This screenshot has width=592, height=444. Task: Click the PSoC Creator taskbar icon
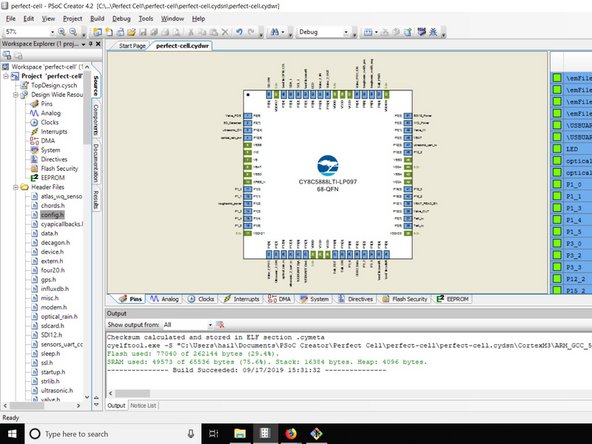[265, 433]
